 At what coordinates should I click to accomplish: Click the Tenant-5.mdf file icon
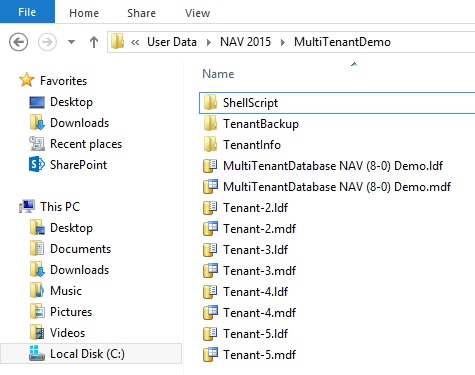click(210, 355)
